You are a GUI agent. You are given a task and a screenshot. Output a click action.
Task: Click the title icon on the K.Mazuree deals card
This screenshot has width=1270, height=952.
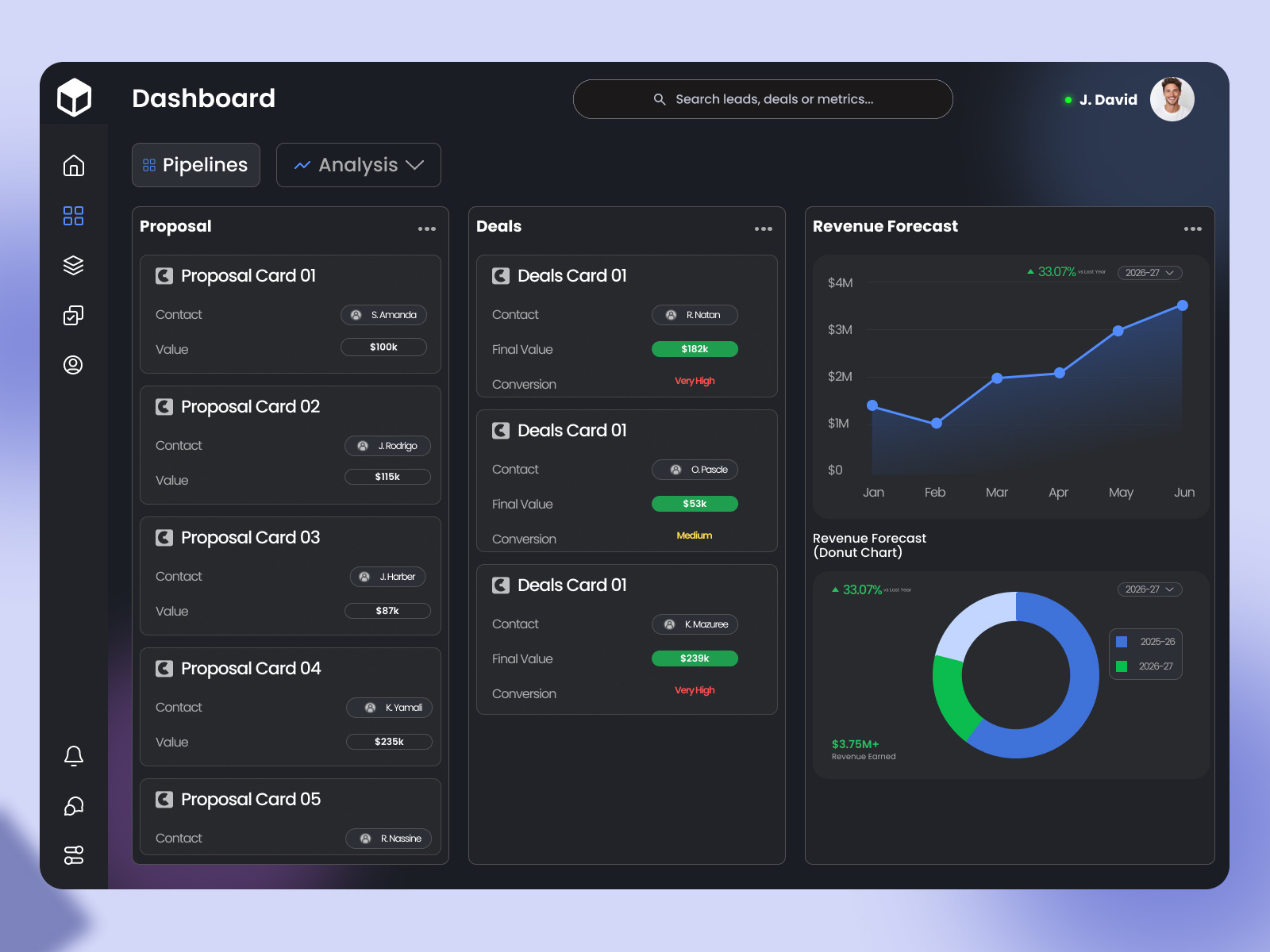[x=501, y=585]
